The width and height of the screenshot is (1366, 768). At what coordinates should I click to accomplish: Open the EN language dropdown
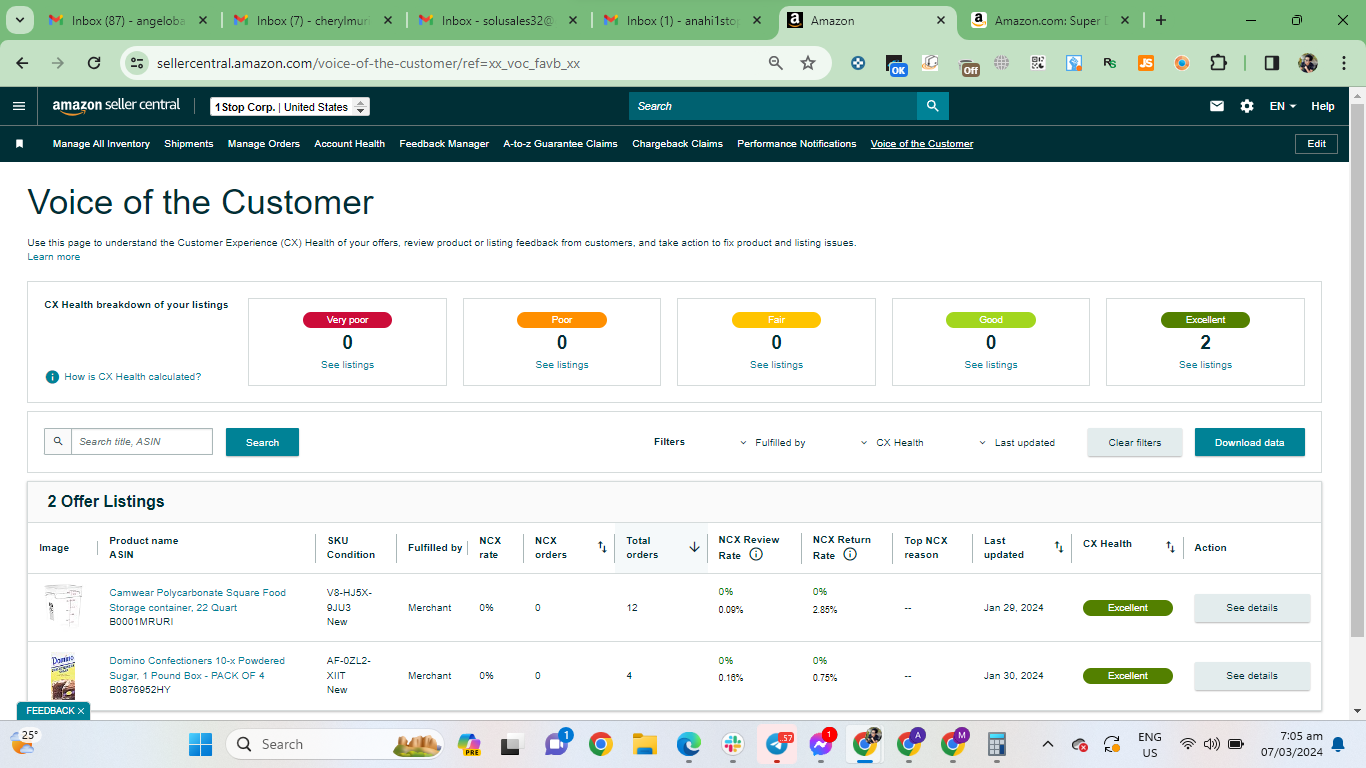(1283, 106)
